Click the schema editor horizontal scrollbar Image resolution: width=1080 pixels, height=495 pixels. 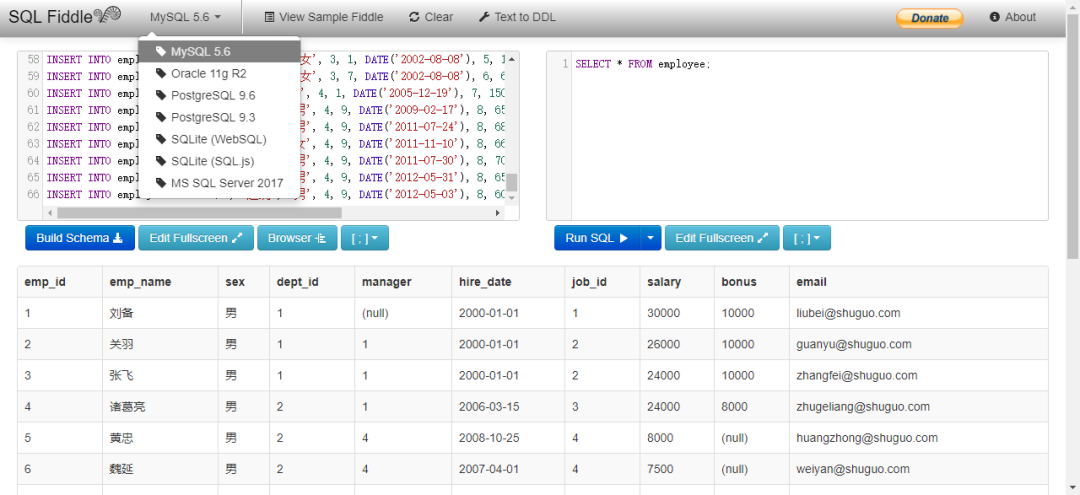click(x=200, y=213)
